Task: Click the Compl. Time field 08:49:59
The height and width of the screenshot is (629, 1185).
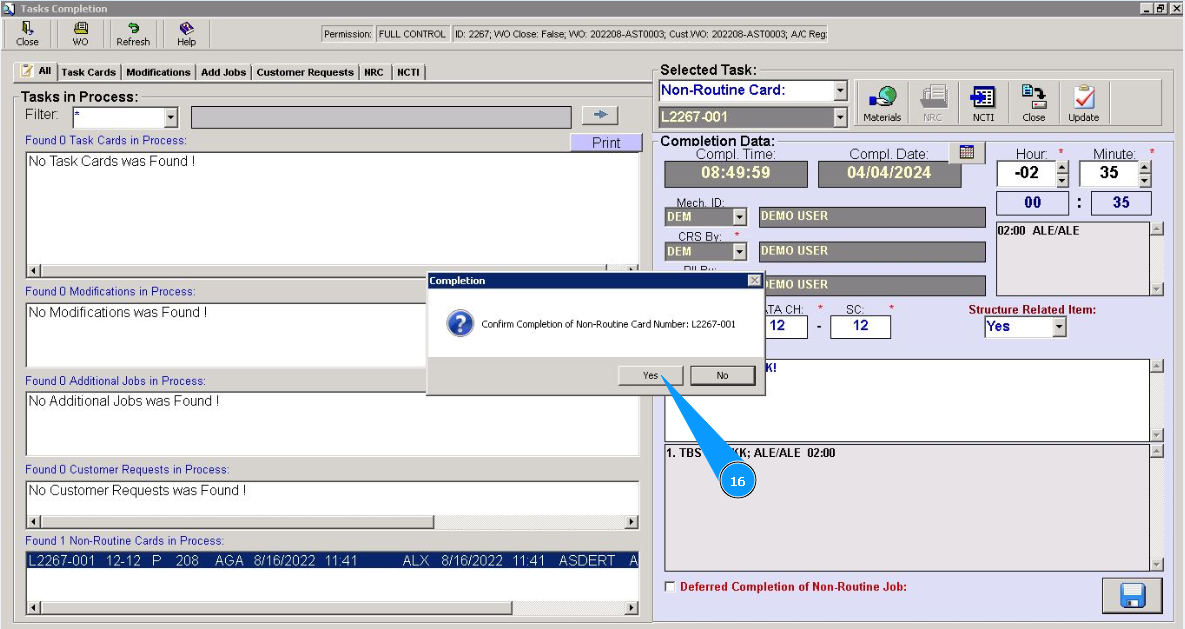Action: click(x=735, y=174)
